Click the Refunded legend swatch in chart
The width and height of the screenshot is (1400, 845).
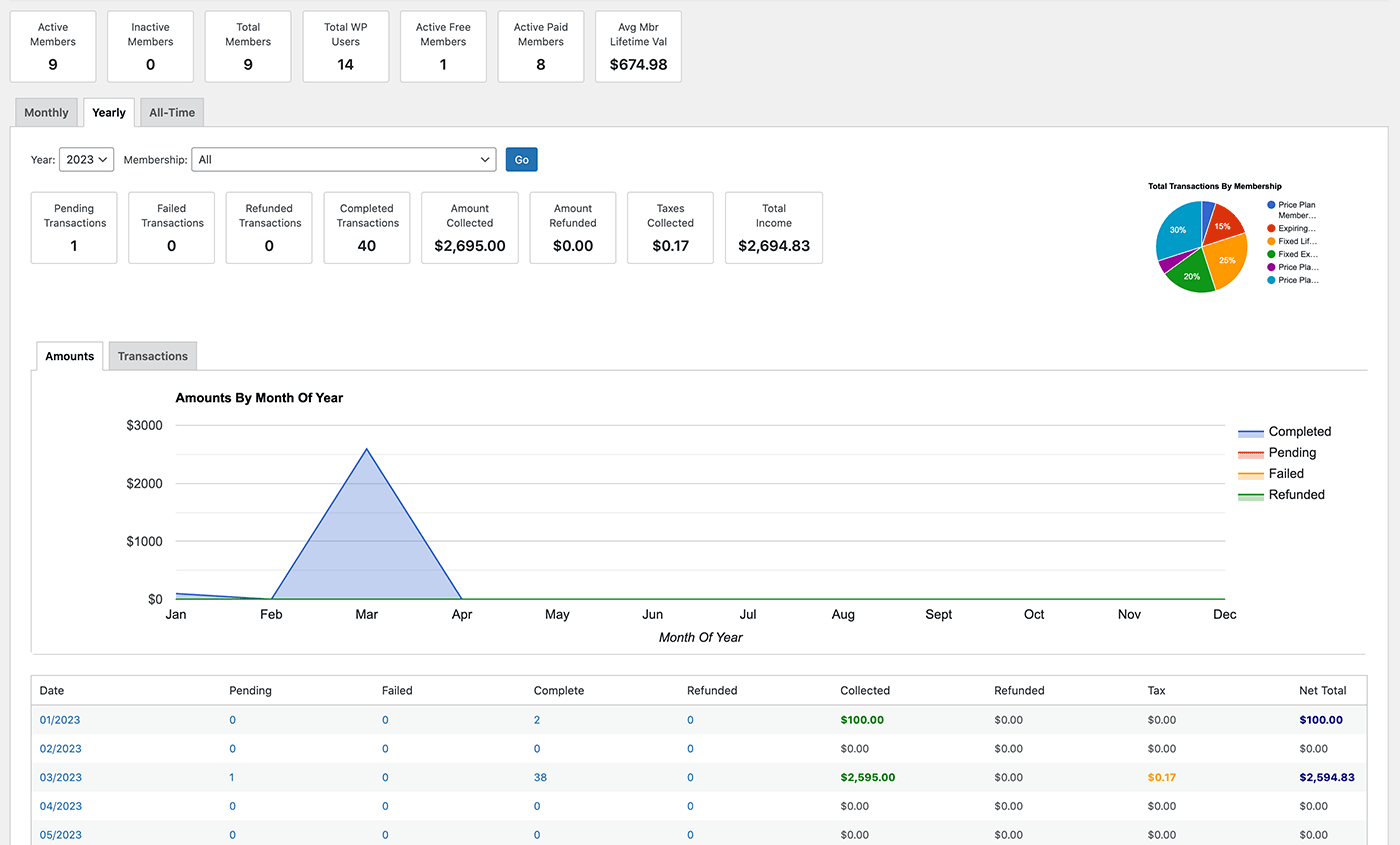point(1251,496)
